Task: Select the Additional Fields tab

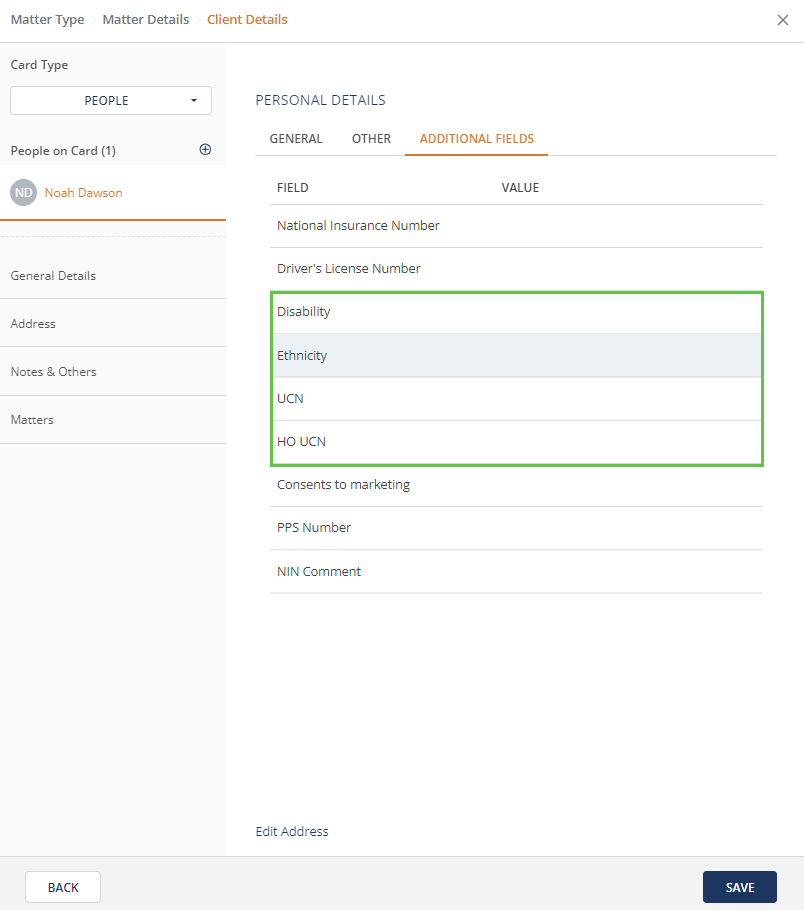Action: coord(476,139)
